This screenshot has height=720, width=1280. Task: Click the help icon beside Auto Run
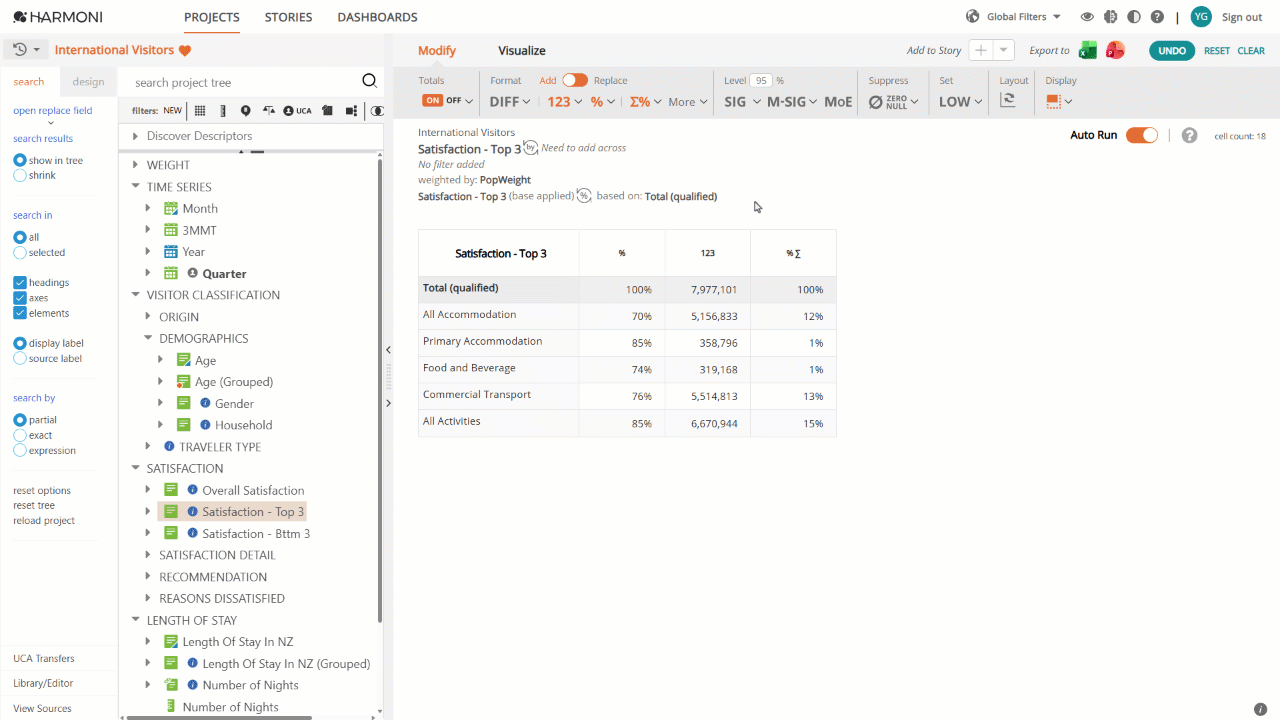(x=1189, y=135)
